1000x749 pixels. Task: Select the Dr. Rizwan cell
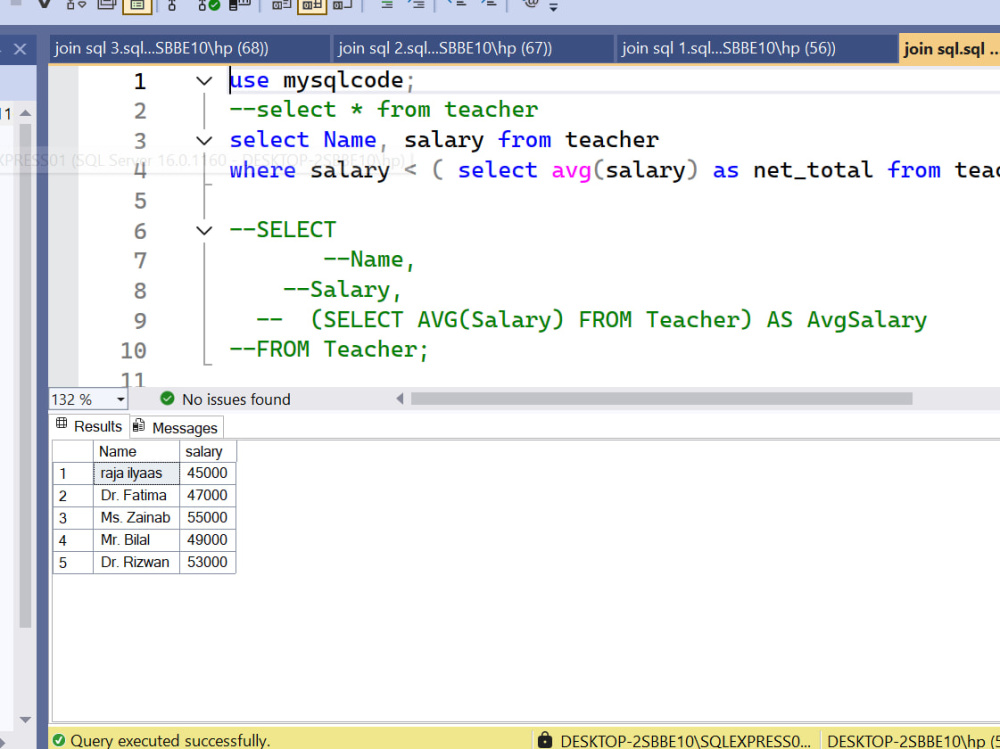tap(136, 562)
